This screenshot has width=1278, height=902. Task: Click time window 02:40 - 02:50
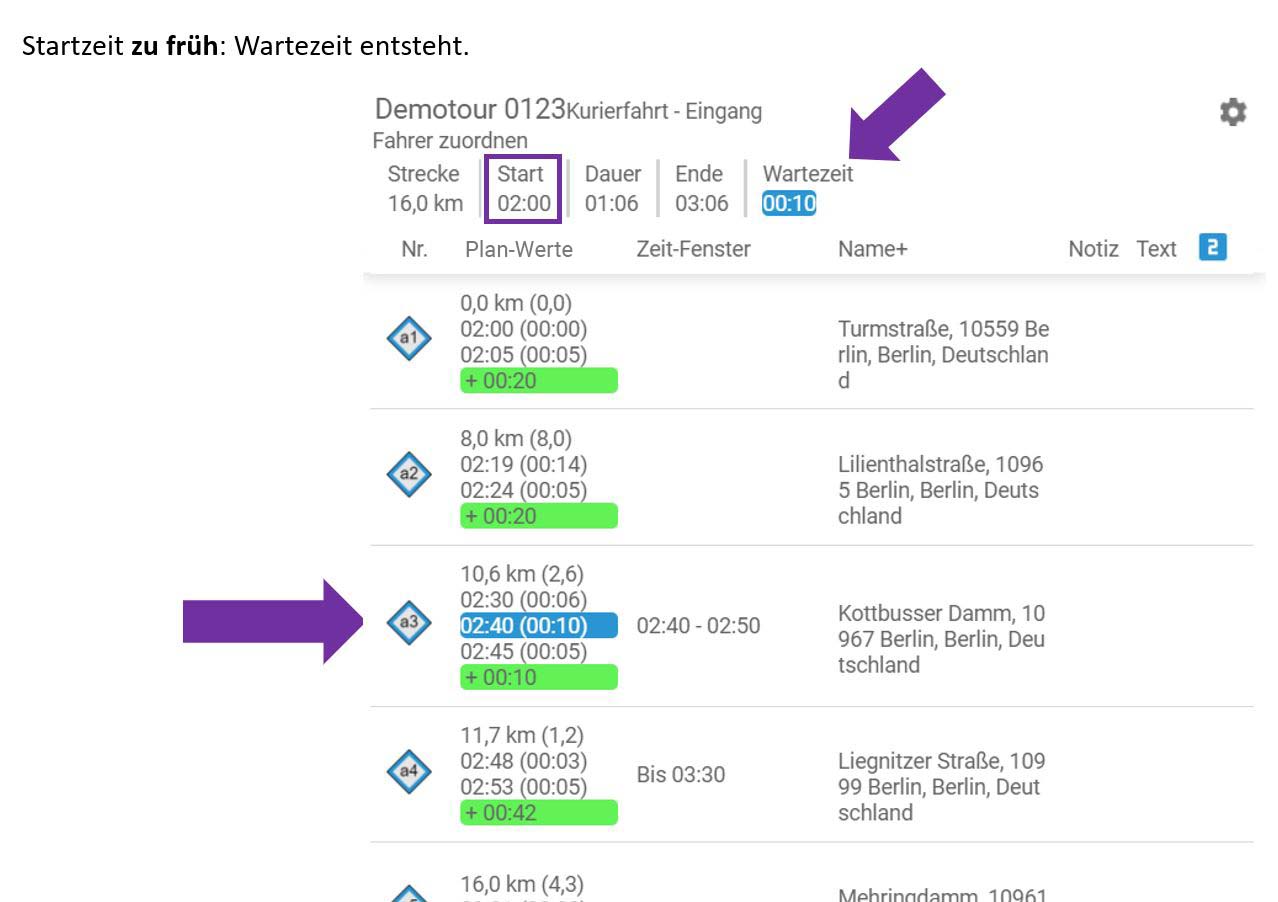[698, 626]
